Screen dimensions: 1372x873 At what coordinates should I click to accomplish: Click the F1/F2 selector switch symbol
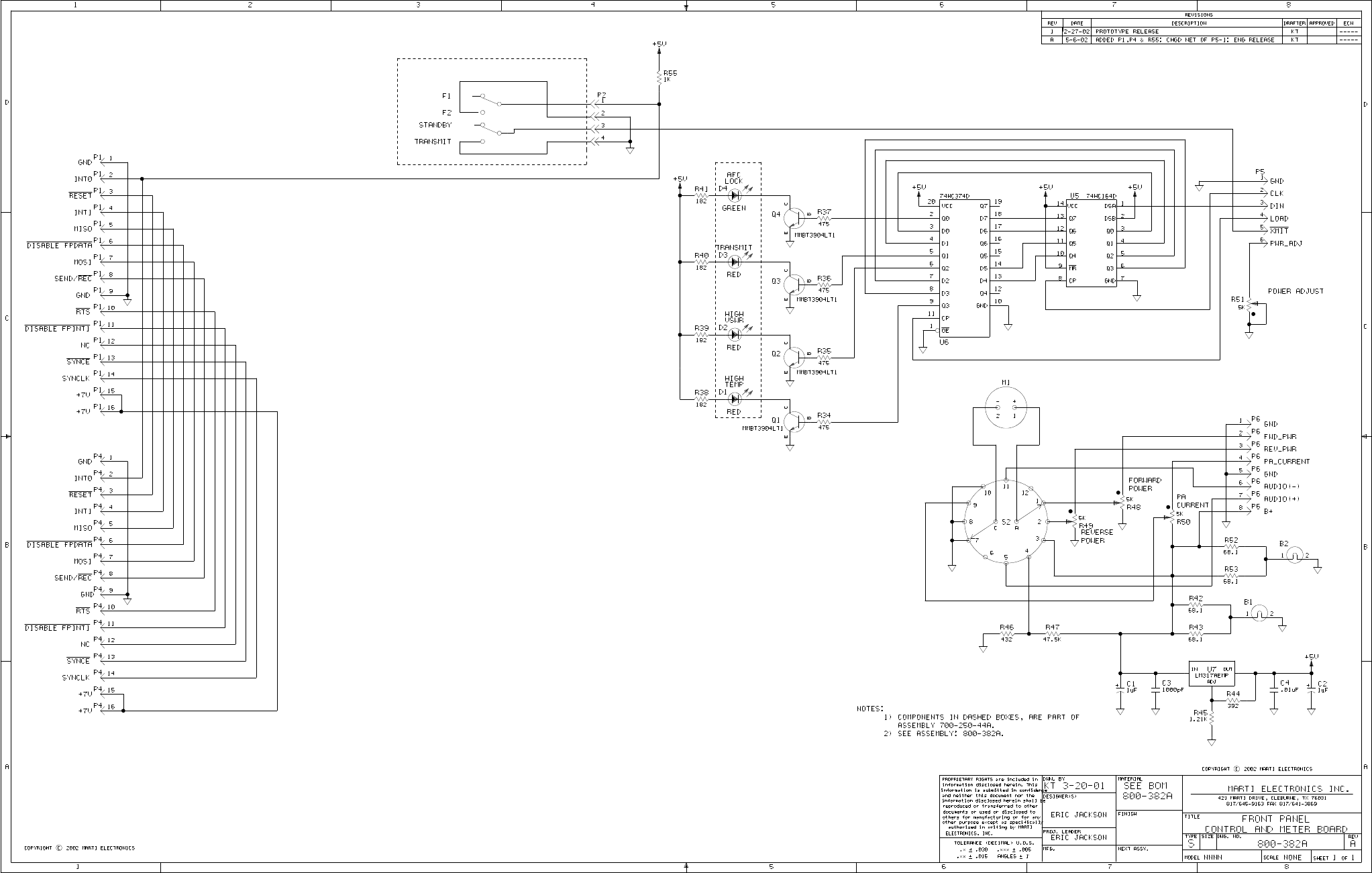(490, 102)
